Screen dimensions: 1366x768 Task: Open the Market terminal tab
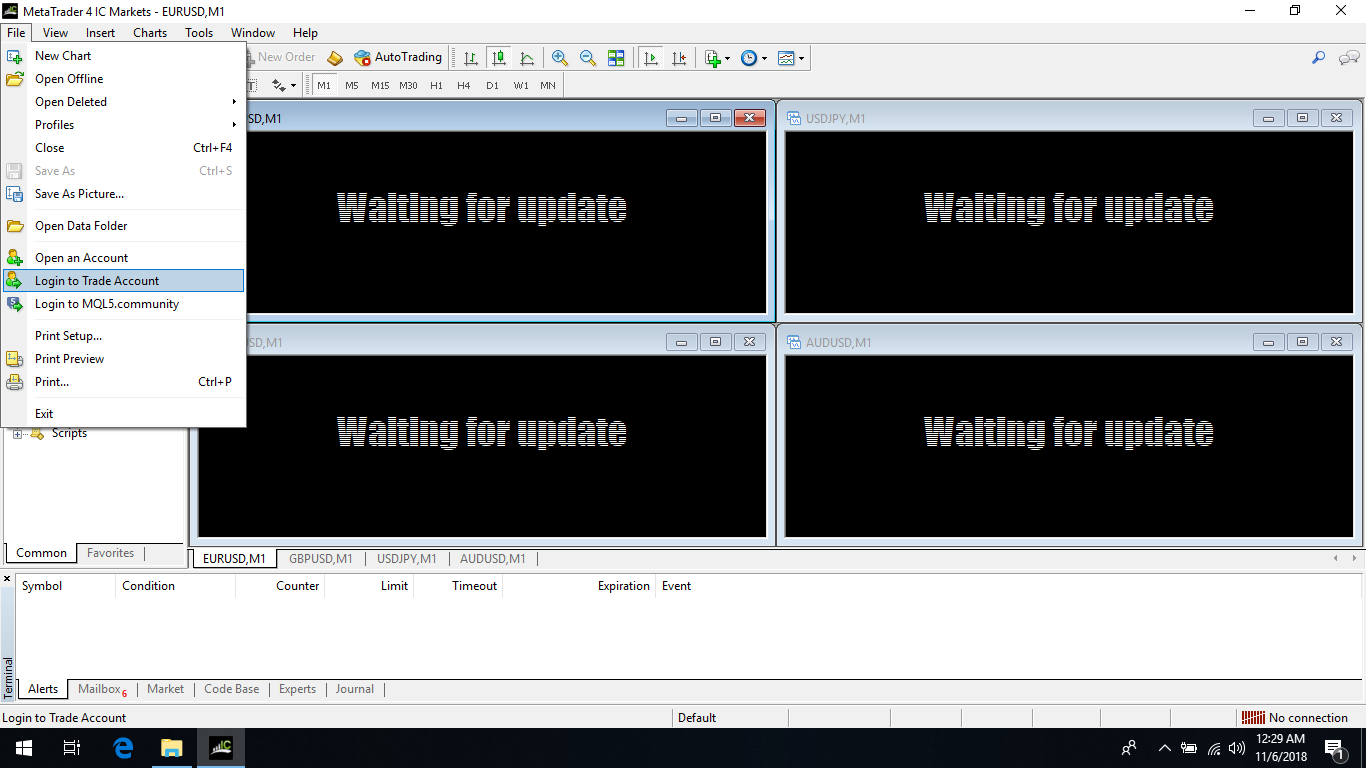[x=165, y=689]
